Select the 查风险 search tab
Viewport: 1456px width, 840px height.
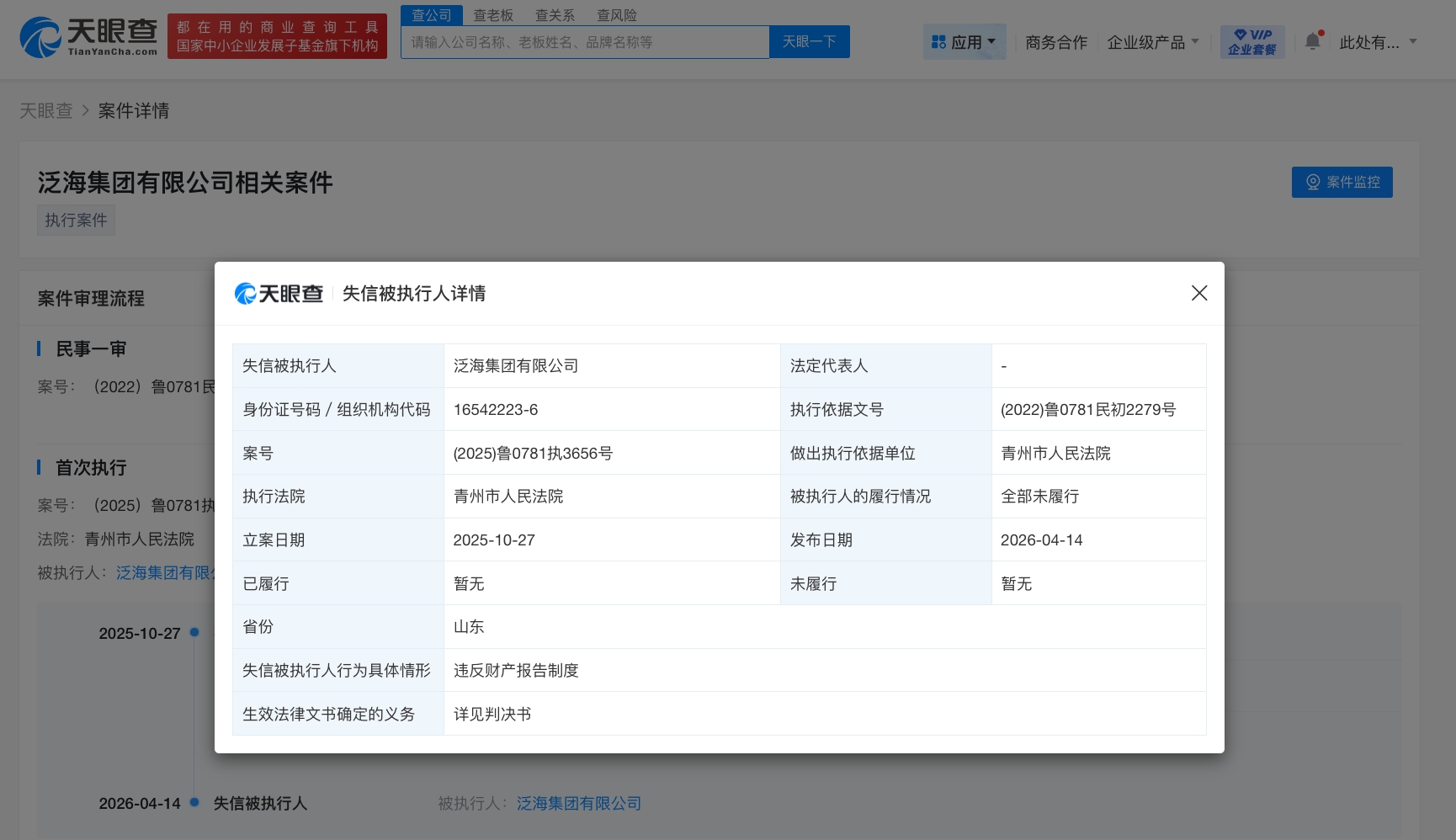click(x=617, y=15)
